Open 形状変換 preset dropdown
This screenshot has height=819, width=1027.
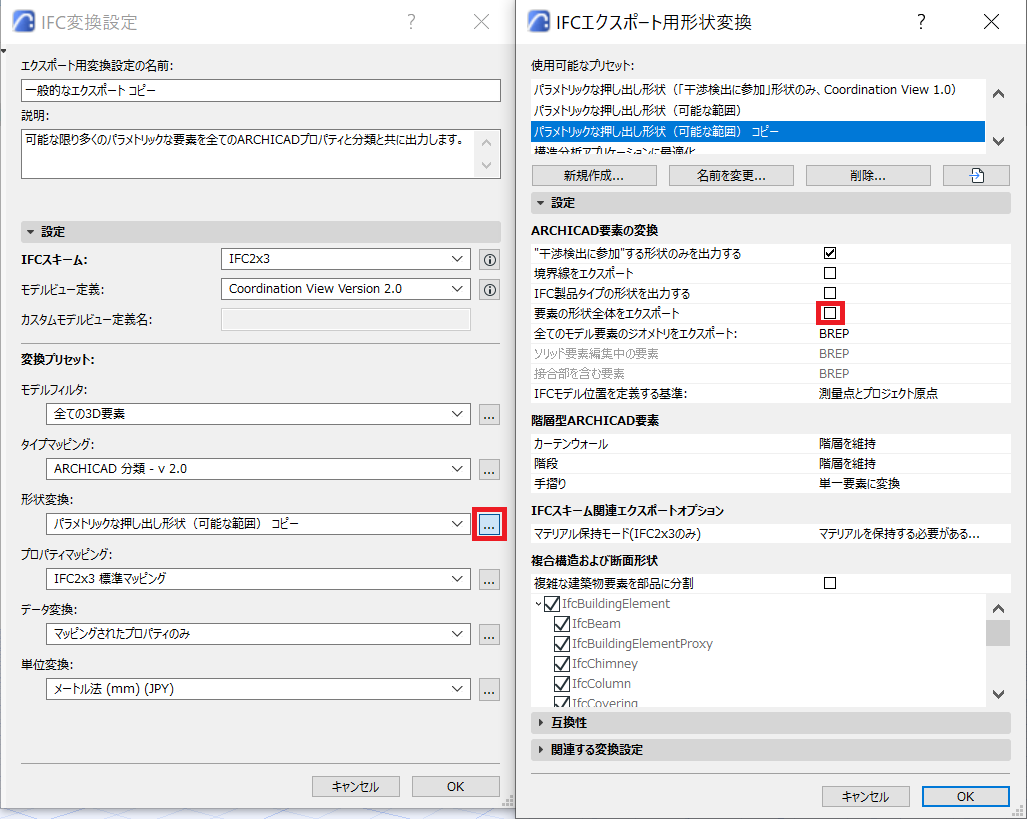[x=258, y=524]
